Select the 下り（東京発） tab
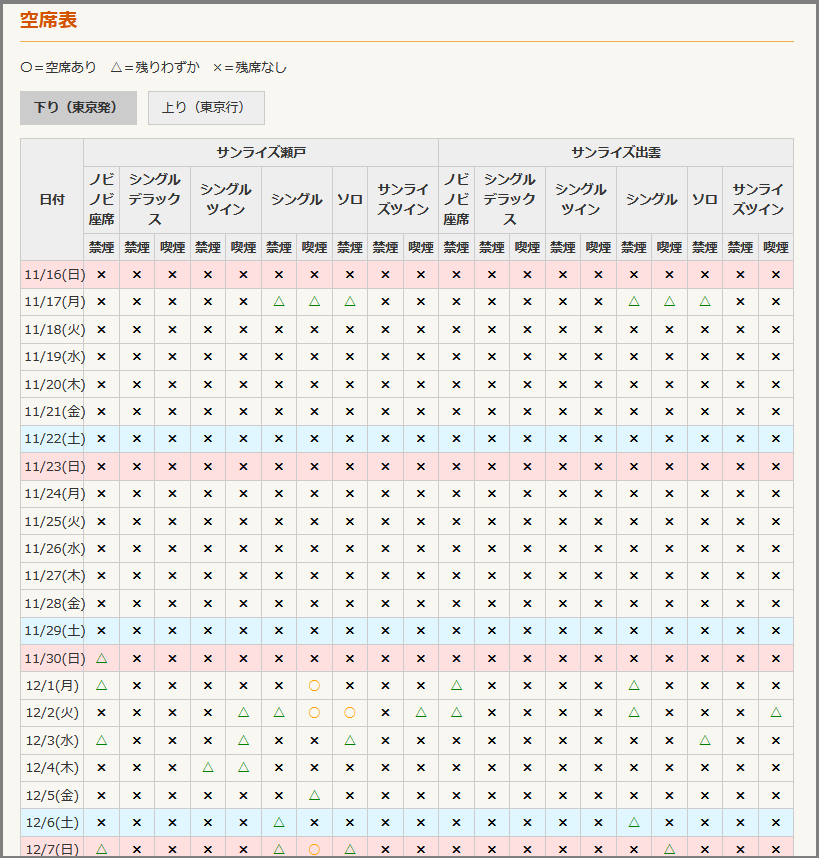Screen dimensions: 819x858 (x=78, y=108)
